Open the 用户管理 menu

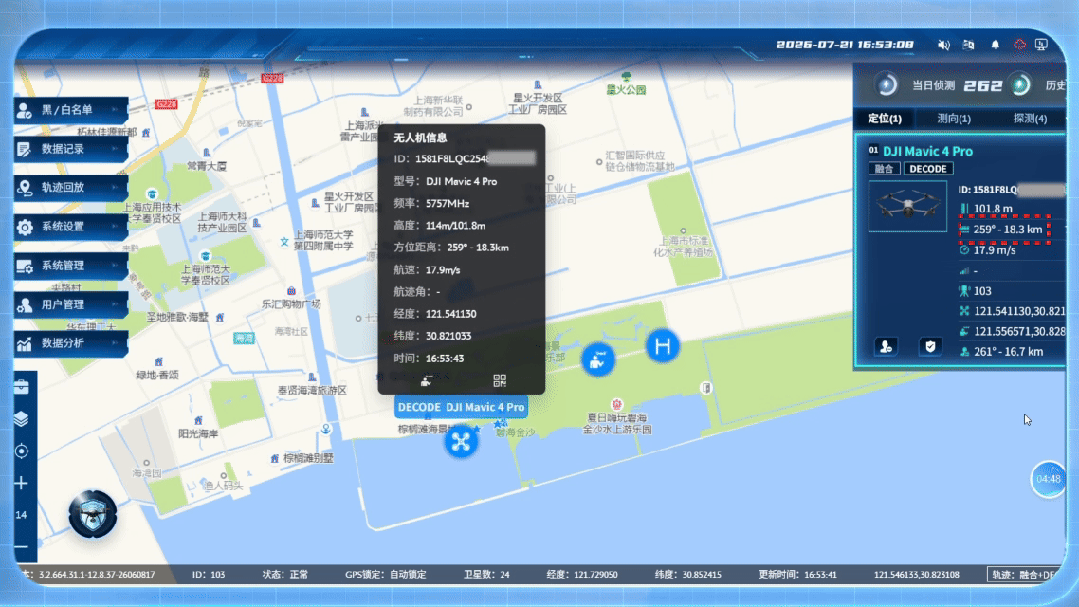pos(71,304)
